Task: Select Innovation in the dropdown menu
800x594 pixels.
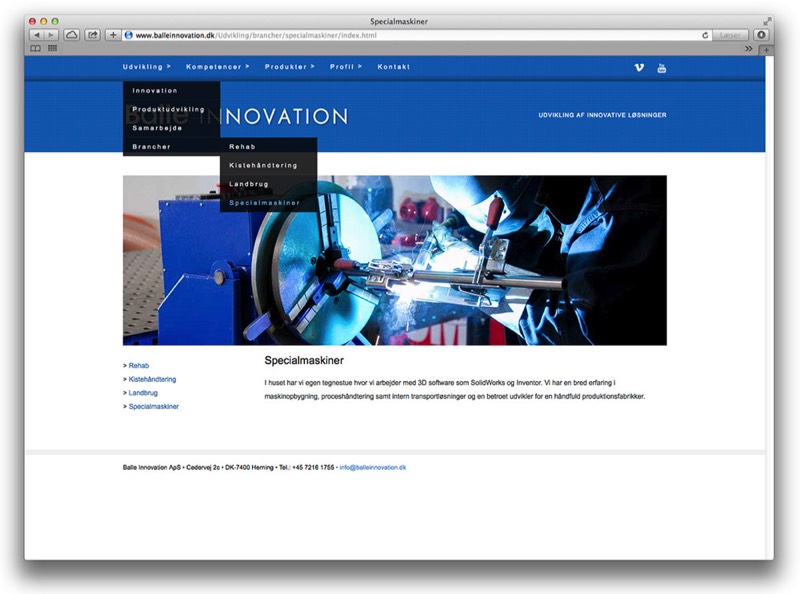Action: 171,91
